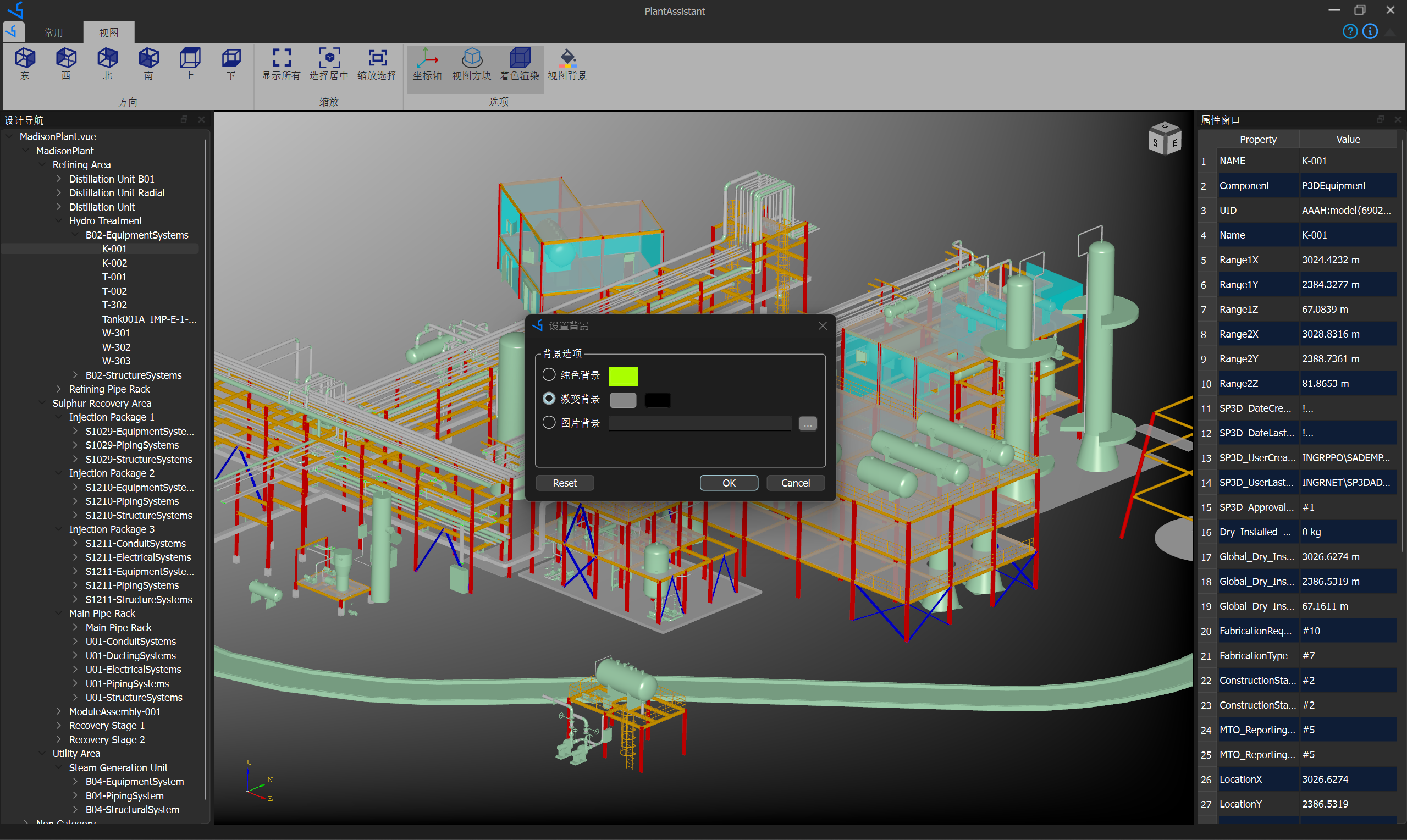
Task: Select the North (北) view icon
Action: point(107,58)
